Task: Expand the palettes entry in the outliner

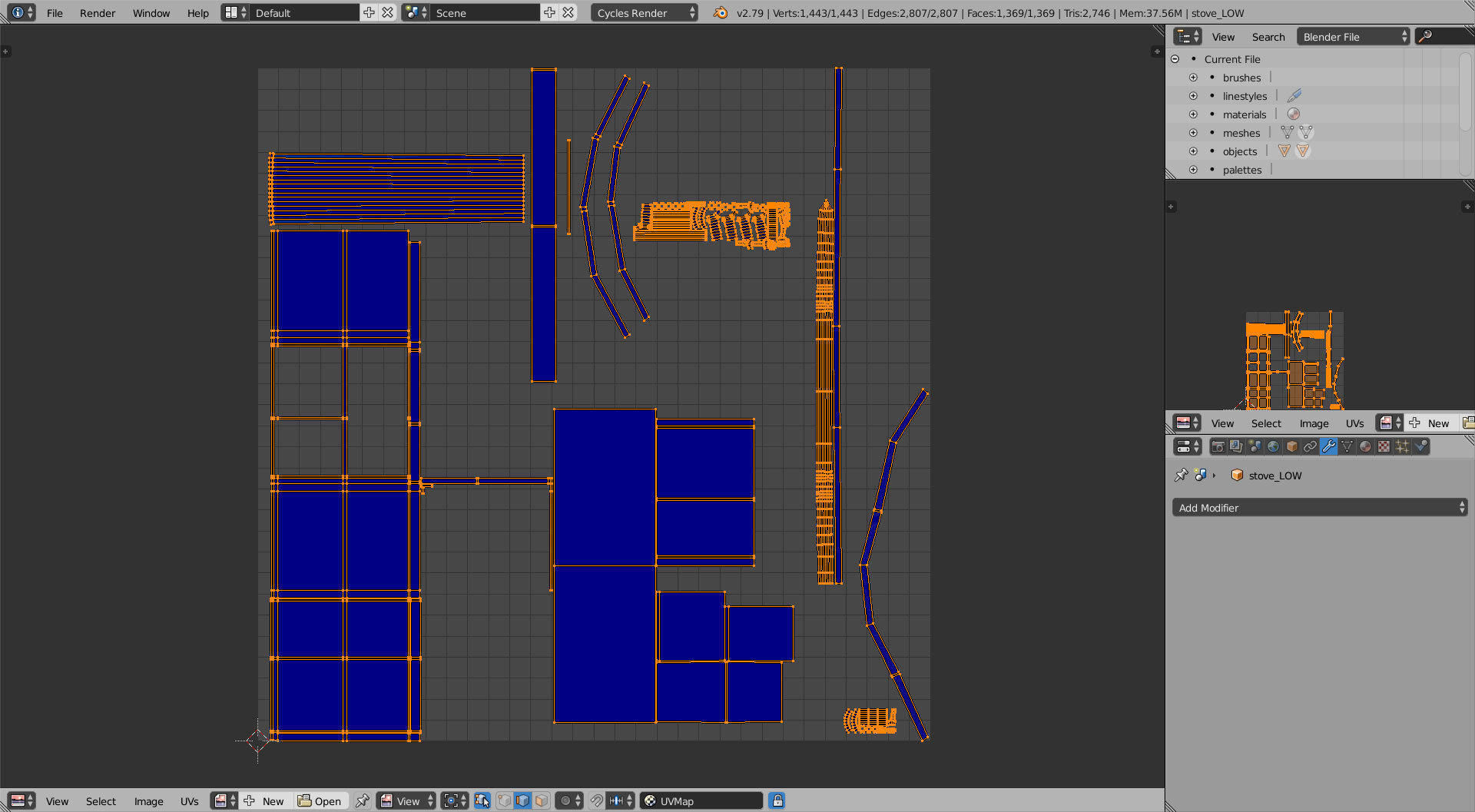Action: [x=1193, y=170]
